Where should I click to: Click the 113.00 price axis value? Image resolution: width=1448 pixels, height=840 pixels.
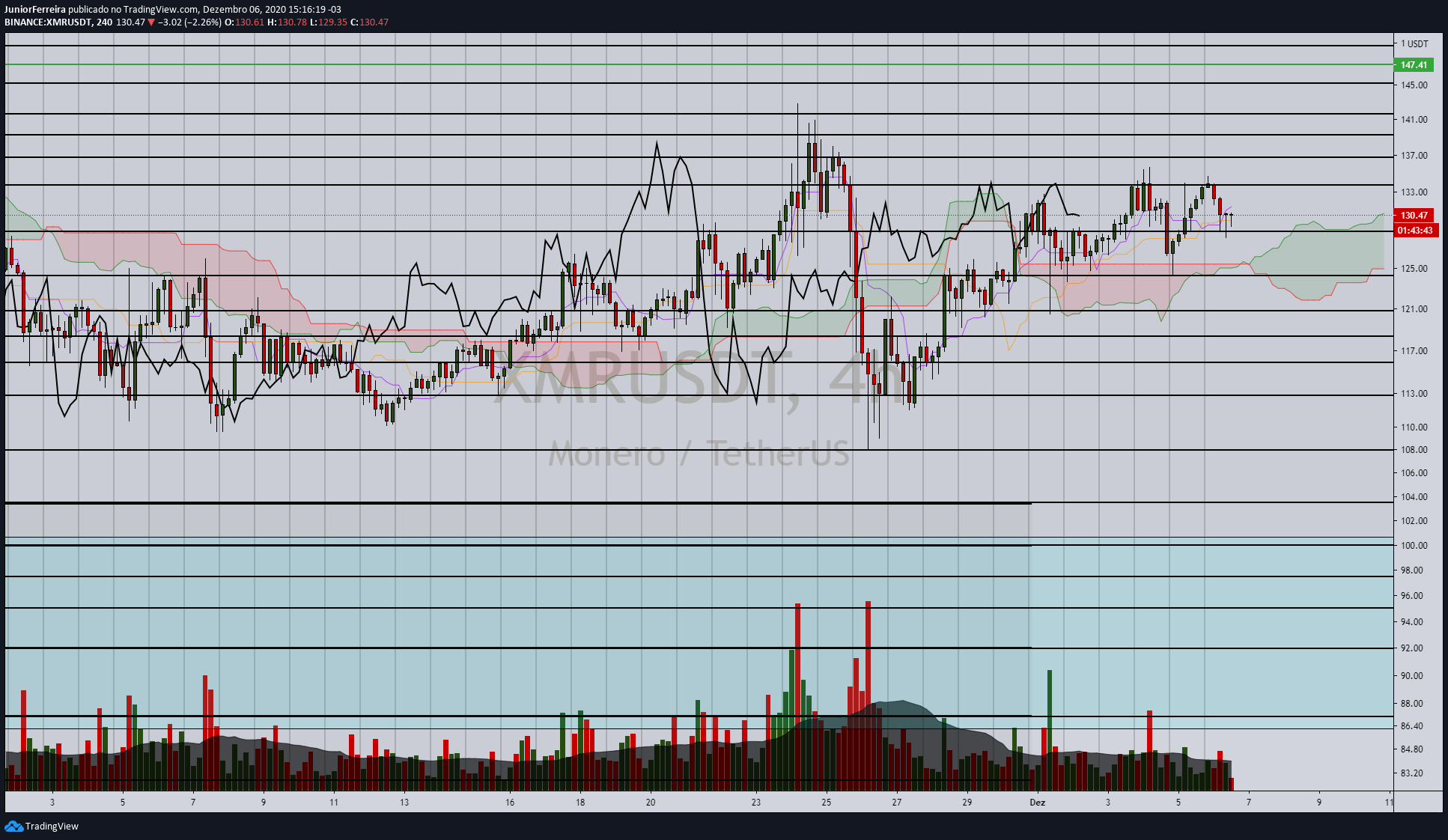(x=1414, y=394)
